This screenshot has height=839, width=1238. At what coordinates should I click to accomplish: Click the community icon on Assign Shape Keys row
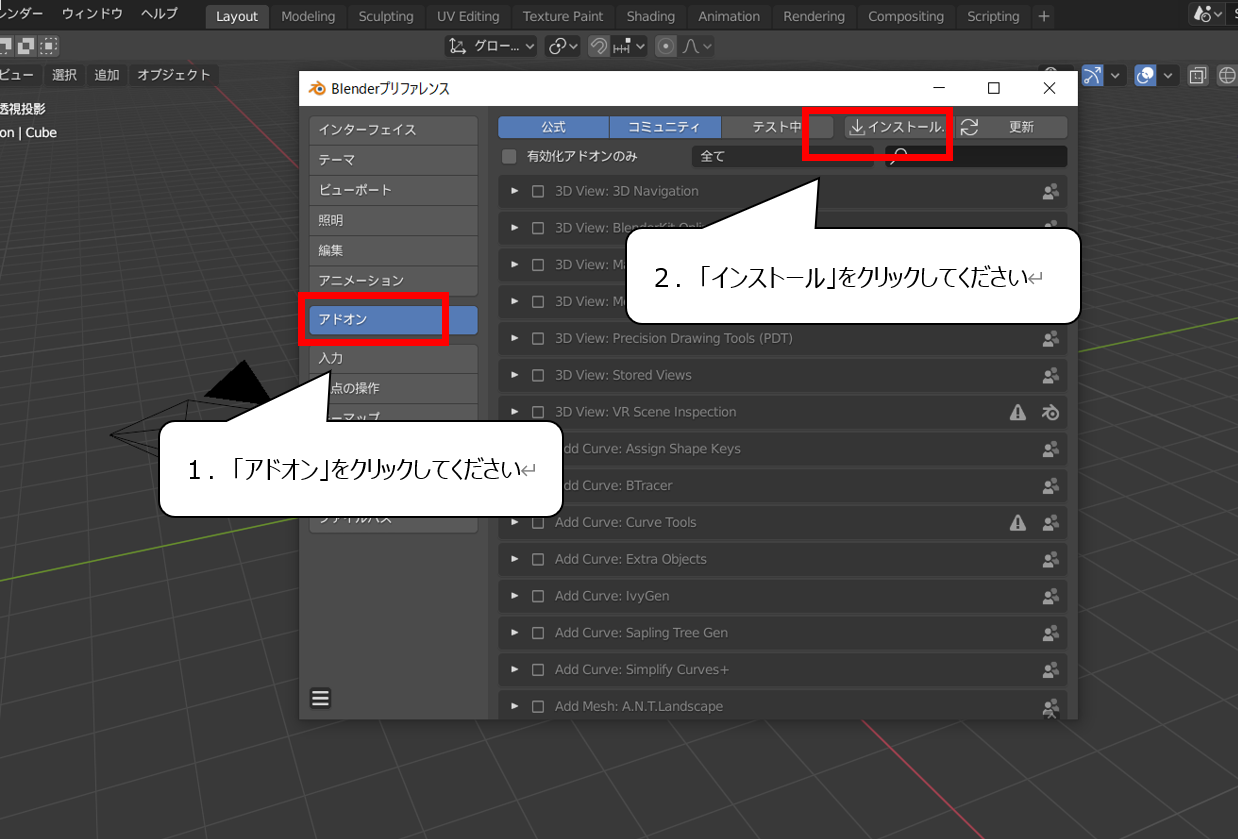(x=1050, y=449)
